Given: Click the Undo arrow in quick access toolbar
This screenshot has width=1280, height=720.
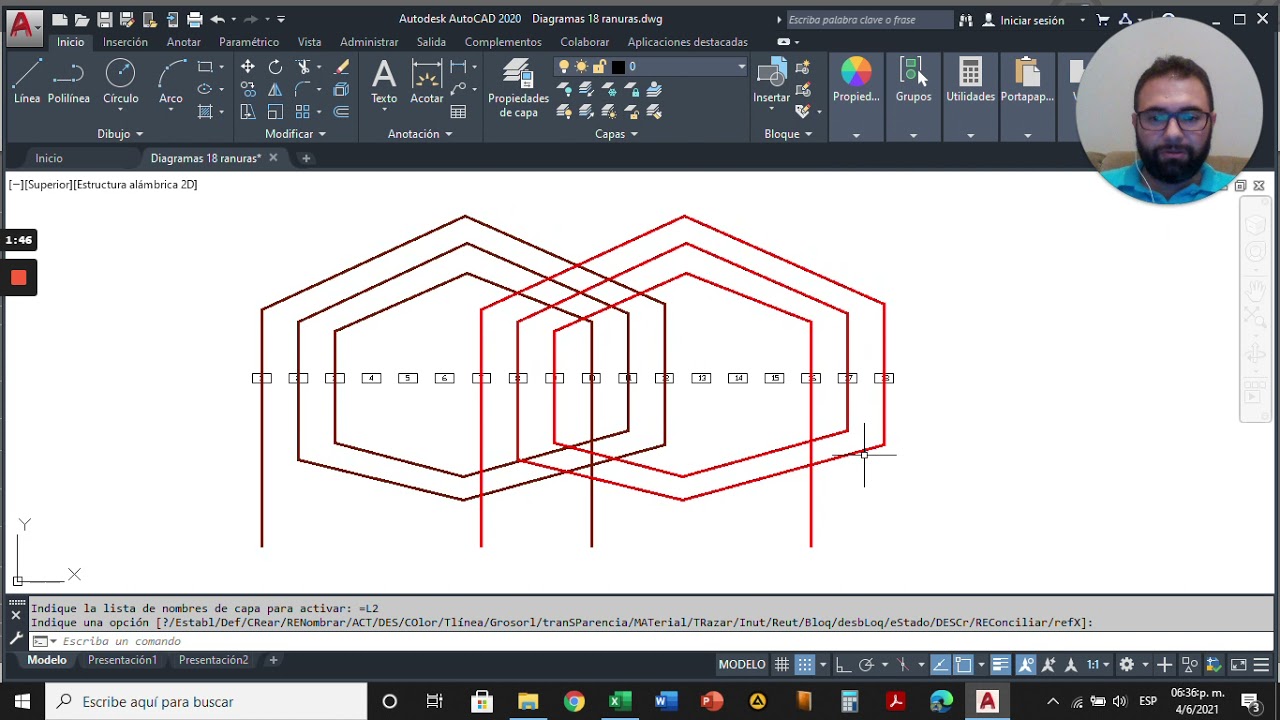Looking at the screenshot, I should pos(217,19).
